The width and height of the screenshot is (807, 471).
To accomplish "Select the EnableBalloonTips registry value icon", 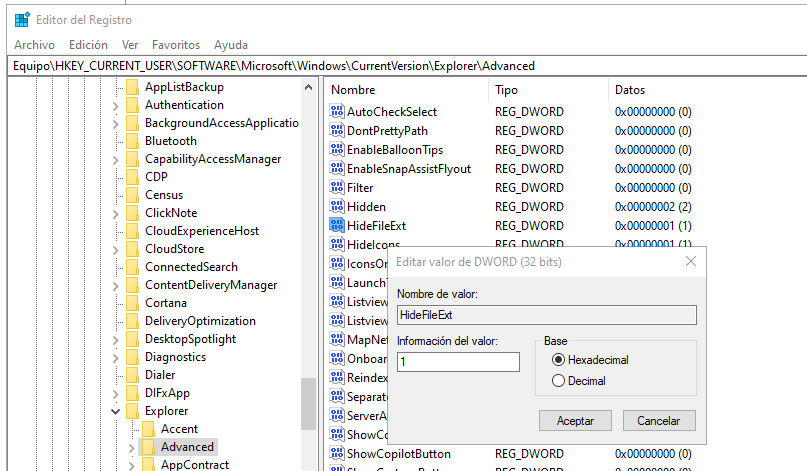I will point(337,150).
